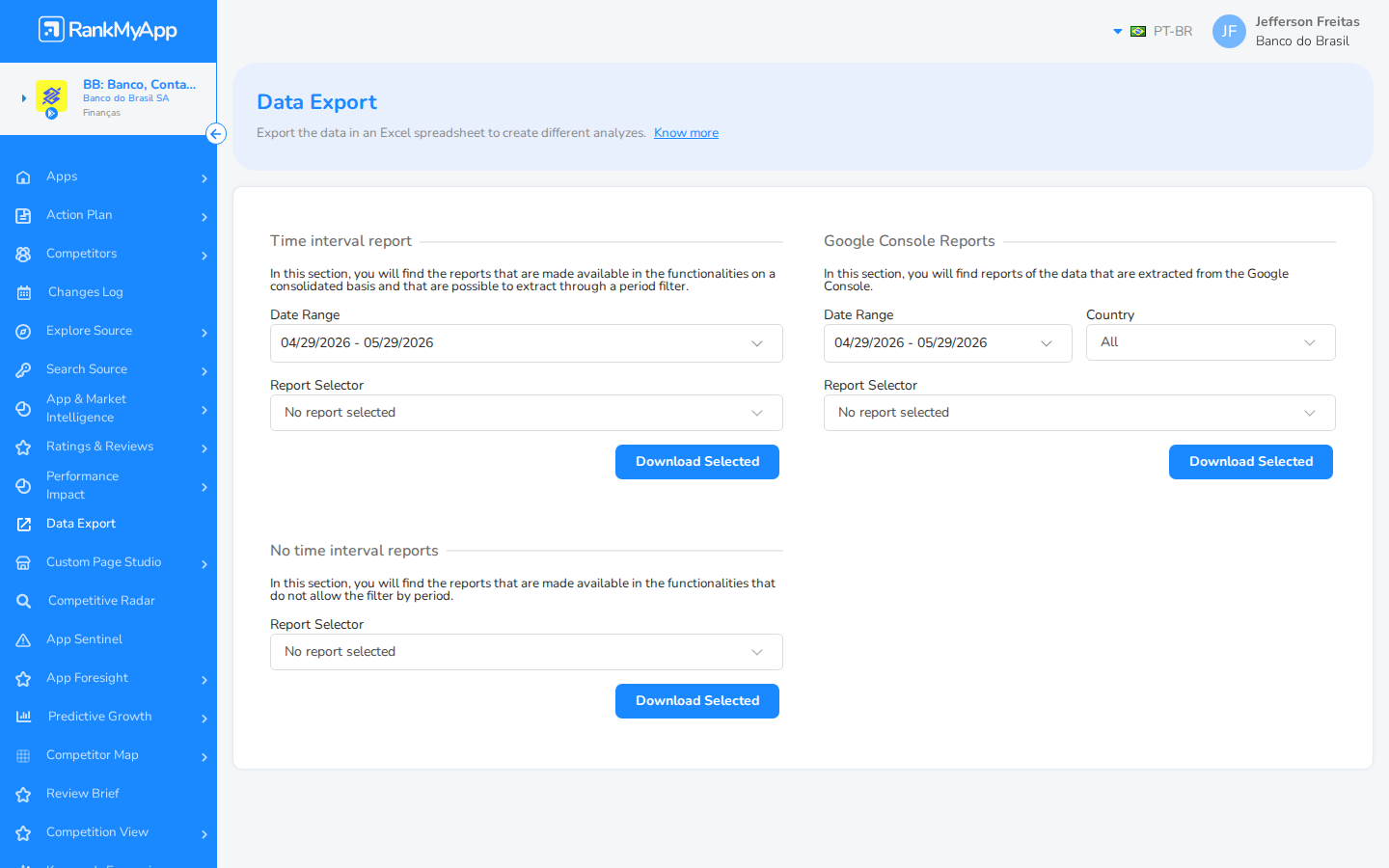Open the Google Console Report Selector dropdown
The image size is (1389, 868).
1079,413
